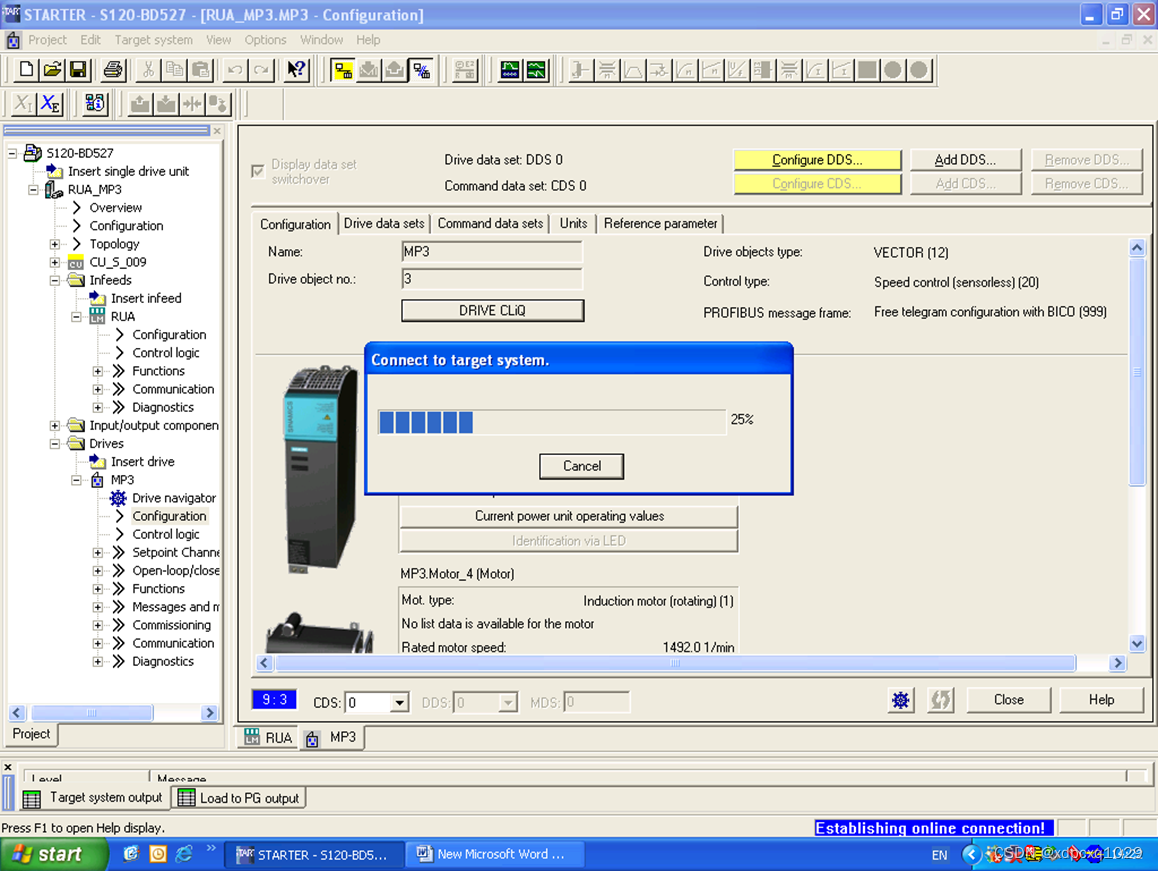The image size is (1158, 871).
Task: Click the Paste clipboard icon
Action: click(x=200, y=70)
